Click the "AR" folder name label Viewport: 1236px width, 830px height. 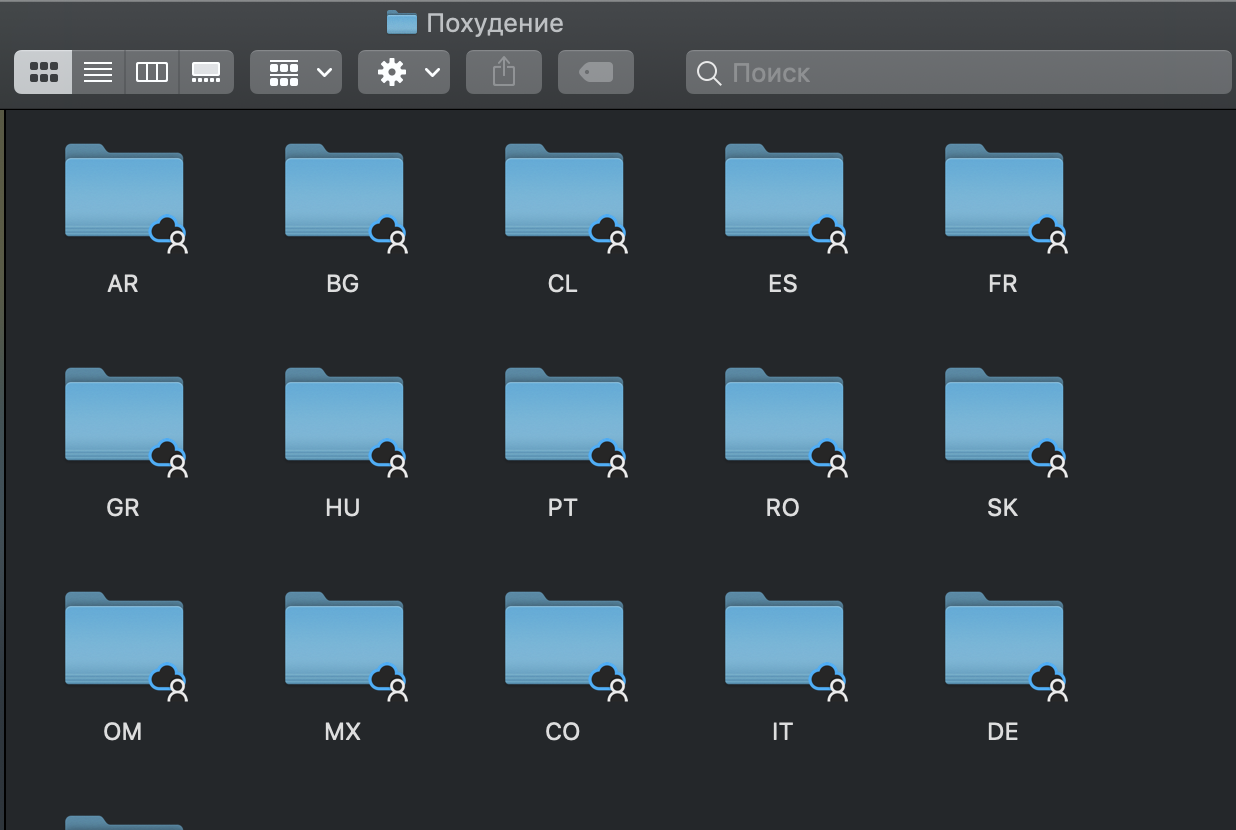(x=123, y=284)
